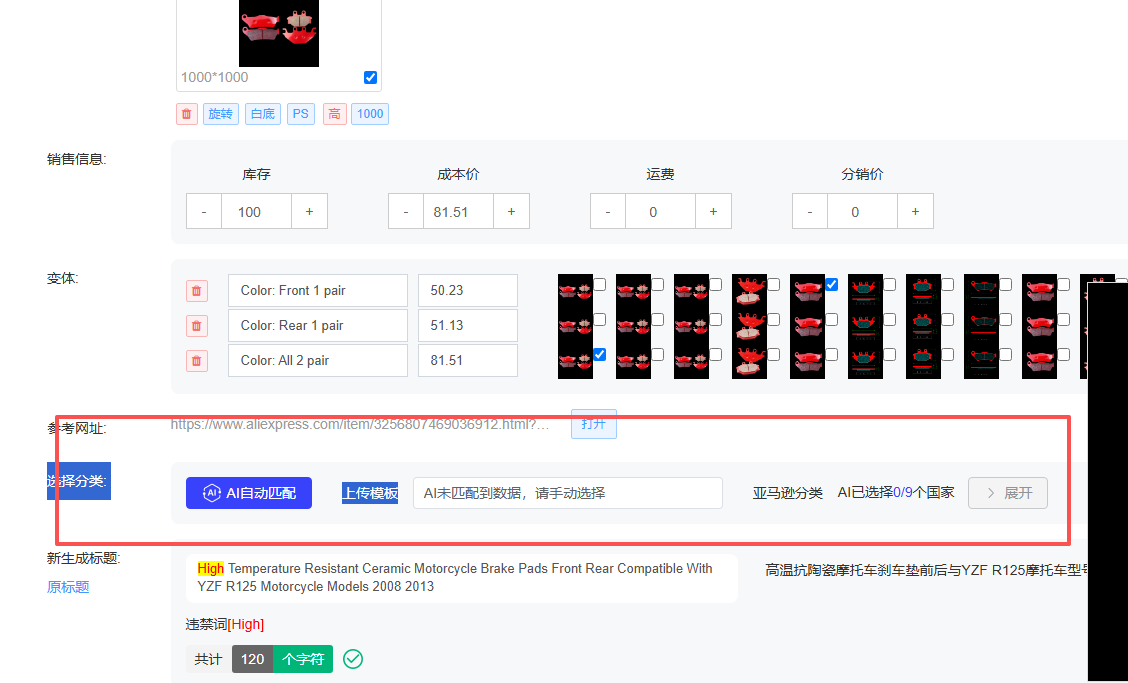Delete the product image with trash icon

click(x=187, y=114)
